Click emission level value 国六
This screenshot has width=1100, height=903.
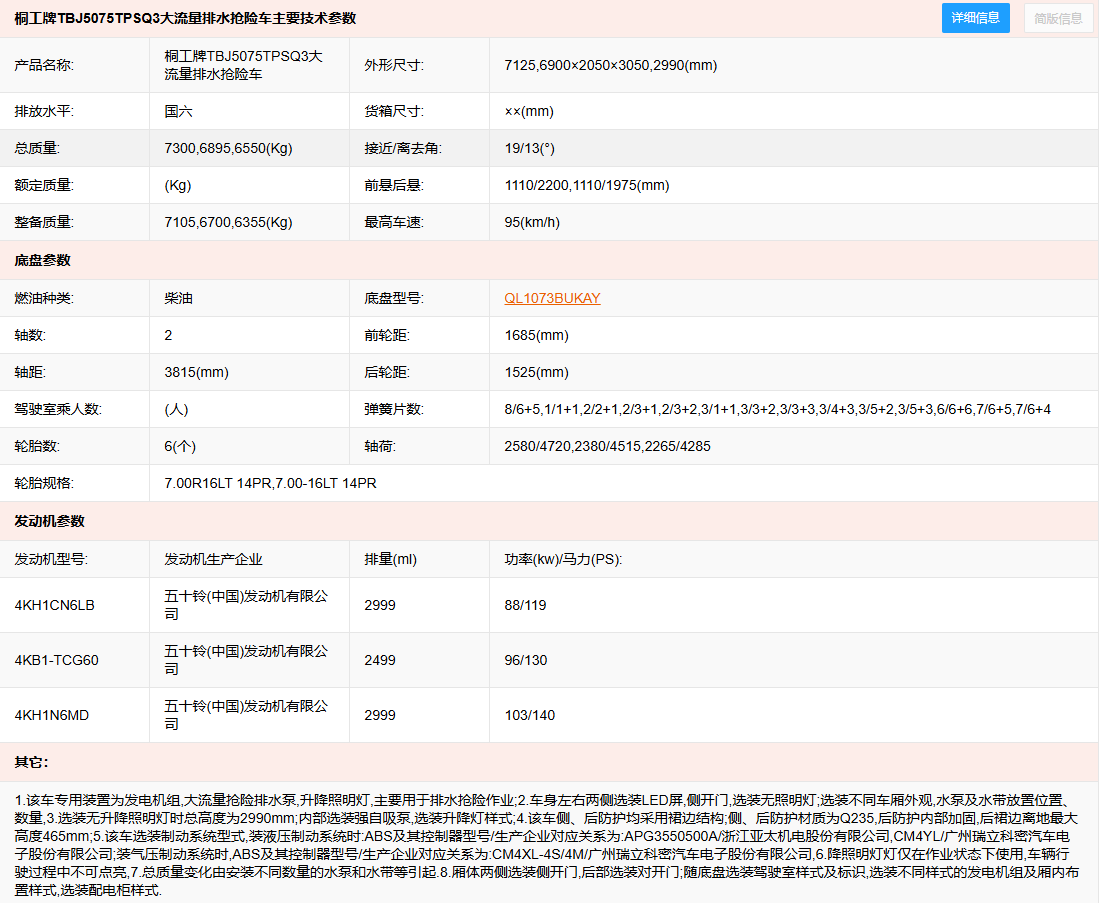pyautogui.click(x=179, y=111)
